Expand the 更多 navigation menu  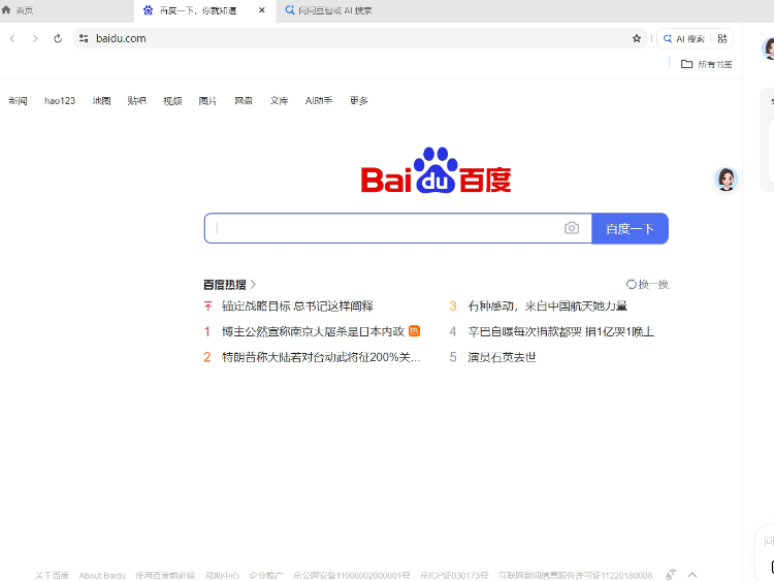click(x=359, y=101)
